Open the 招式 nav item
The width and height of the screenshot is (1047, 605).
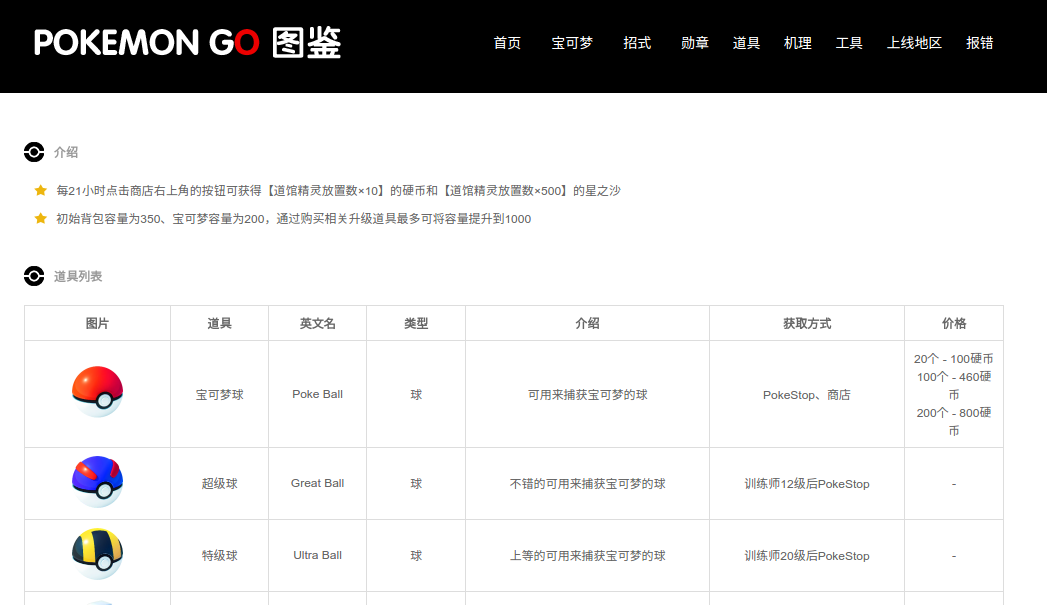coord(636,43)
